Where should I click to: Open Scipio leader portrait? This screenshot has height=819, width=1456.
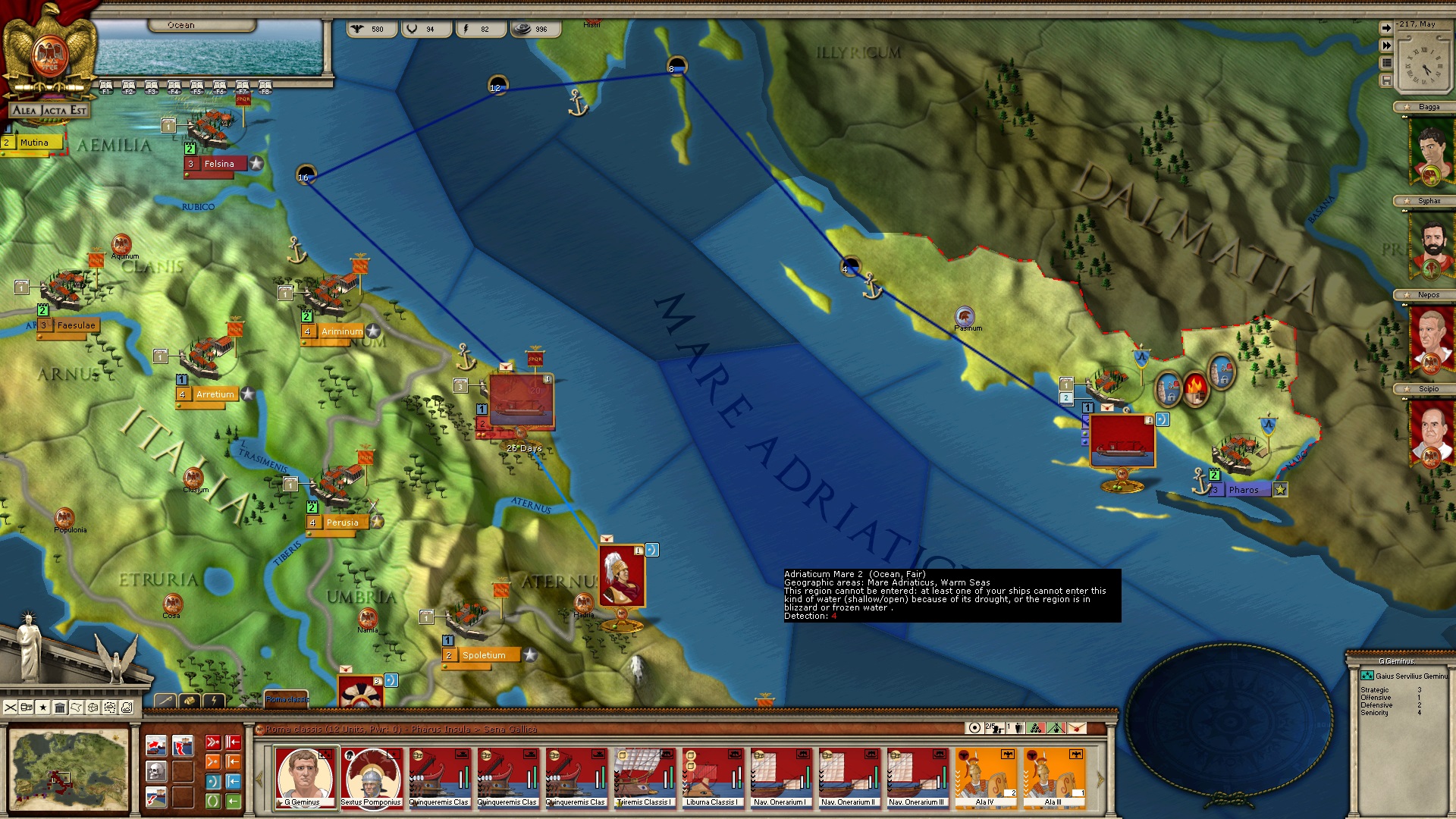(x=1431, y=433)
